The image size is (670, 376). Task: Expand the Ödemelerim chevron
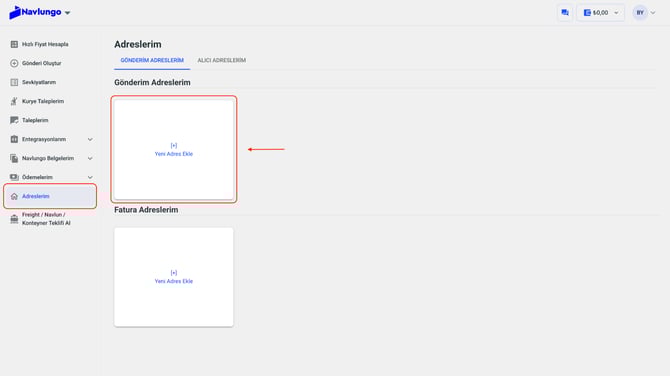pos(90,177)
